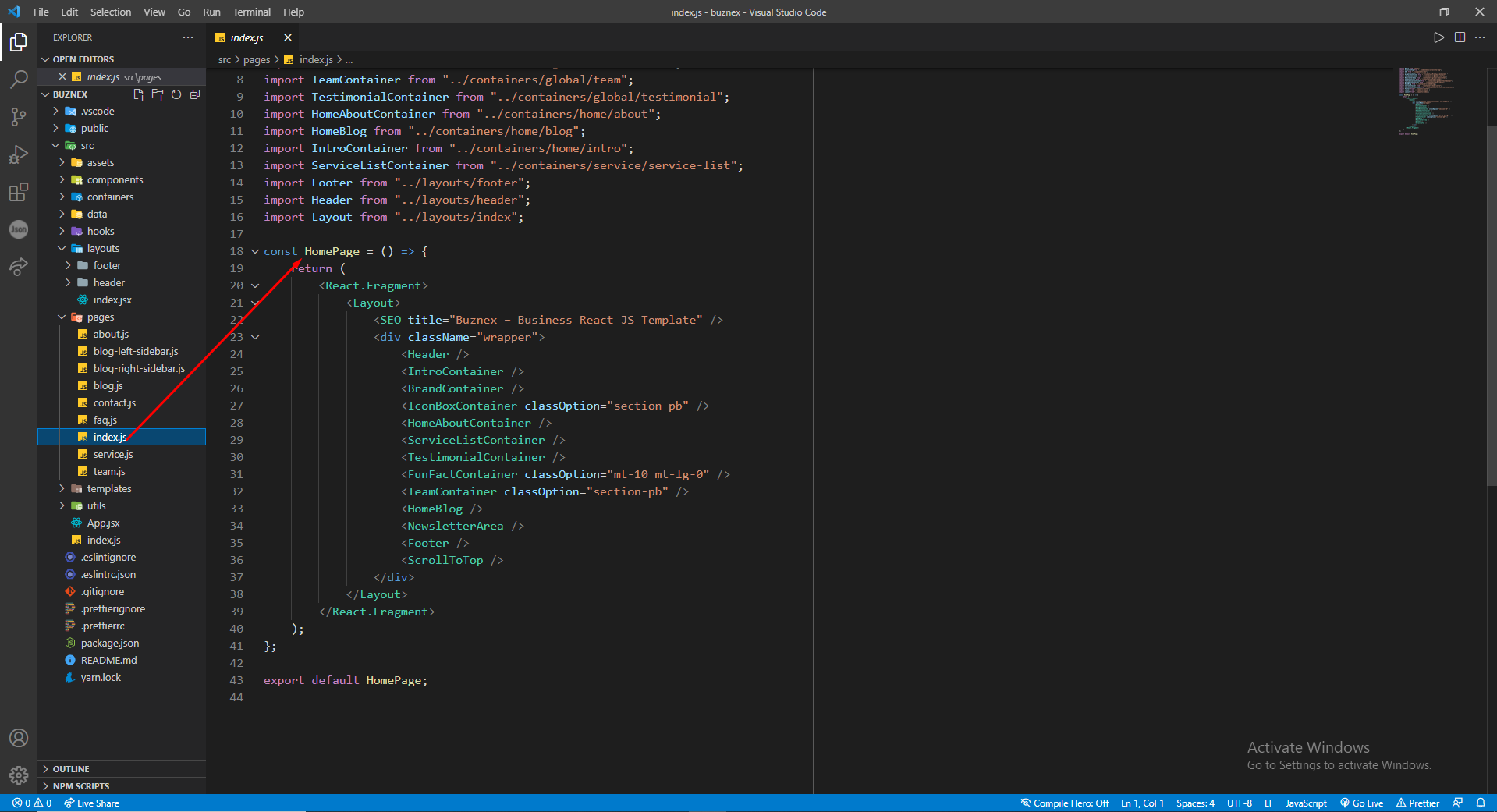Open the Run and Debug view

click(19, 154)
